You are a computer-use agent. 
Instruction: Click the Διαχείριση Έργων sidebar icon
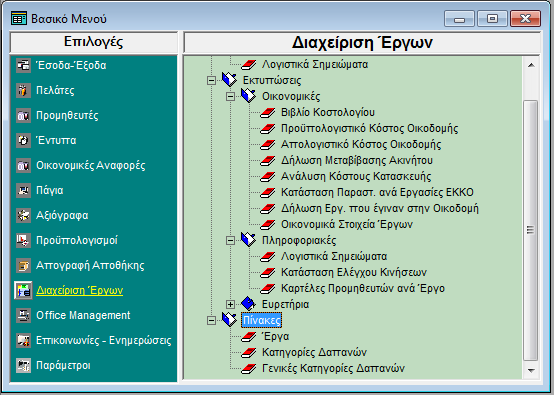point(23,290)
